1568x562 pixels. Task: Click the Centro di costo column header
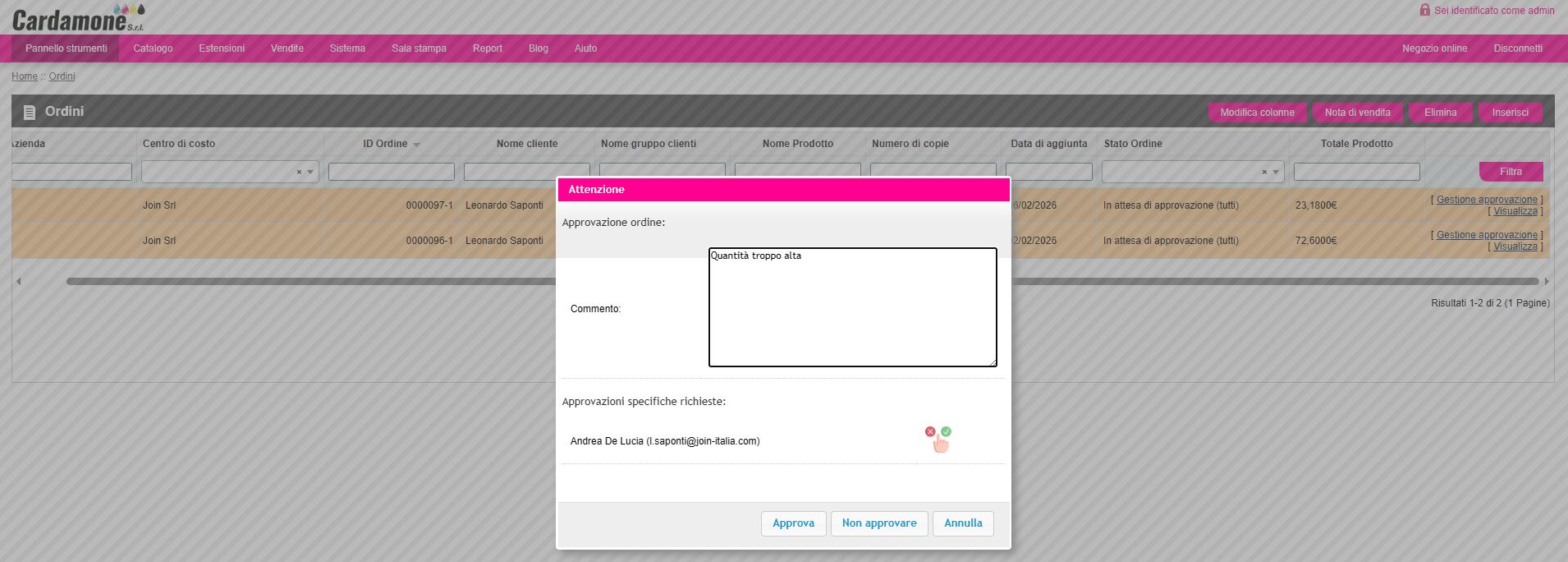(179, 144)
